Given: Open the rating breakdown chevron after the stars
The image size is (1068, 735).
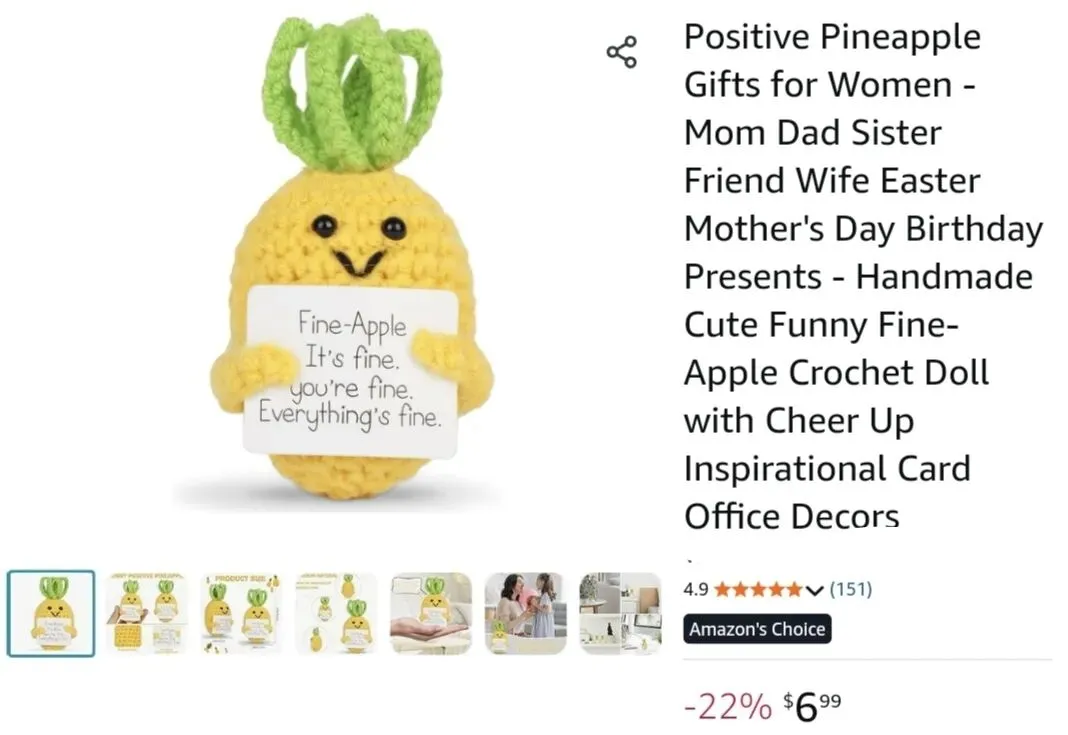Looking at the screenshot, I should click(814, 589).
